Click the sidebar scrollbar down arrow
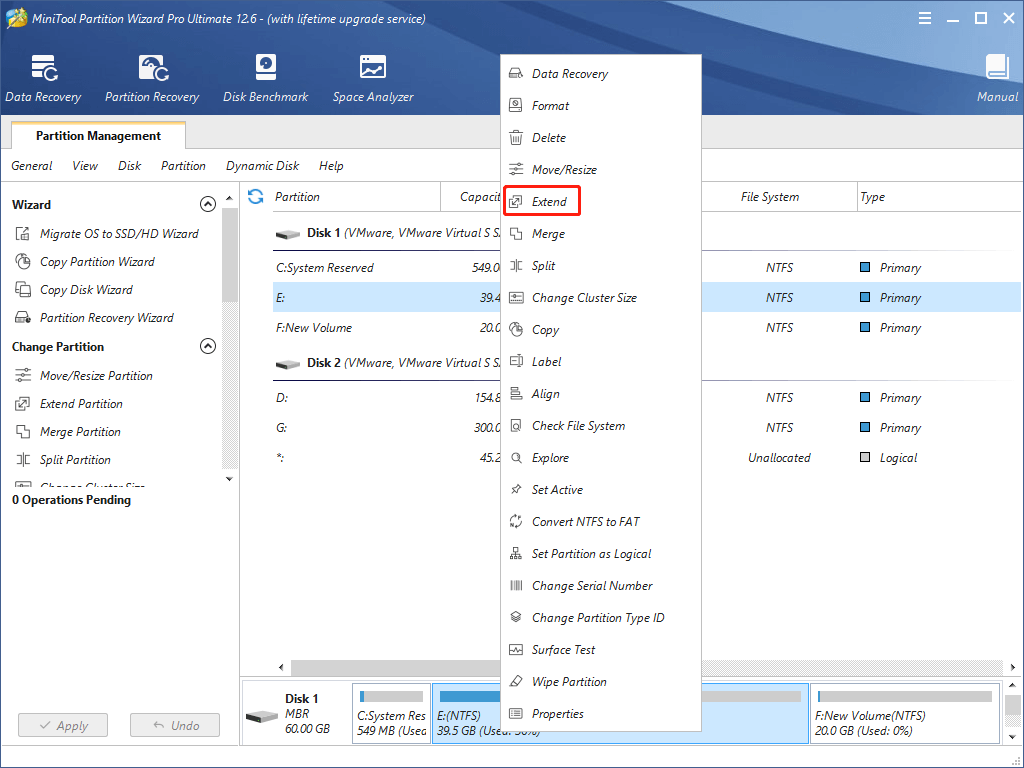The width and height of the screenshot is (1024, 768). [x=229, y=479]
